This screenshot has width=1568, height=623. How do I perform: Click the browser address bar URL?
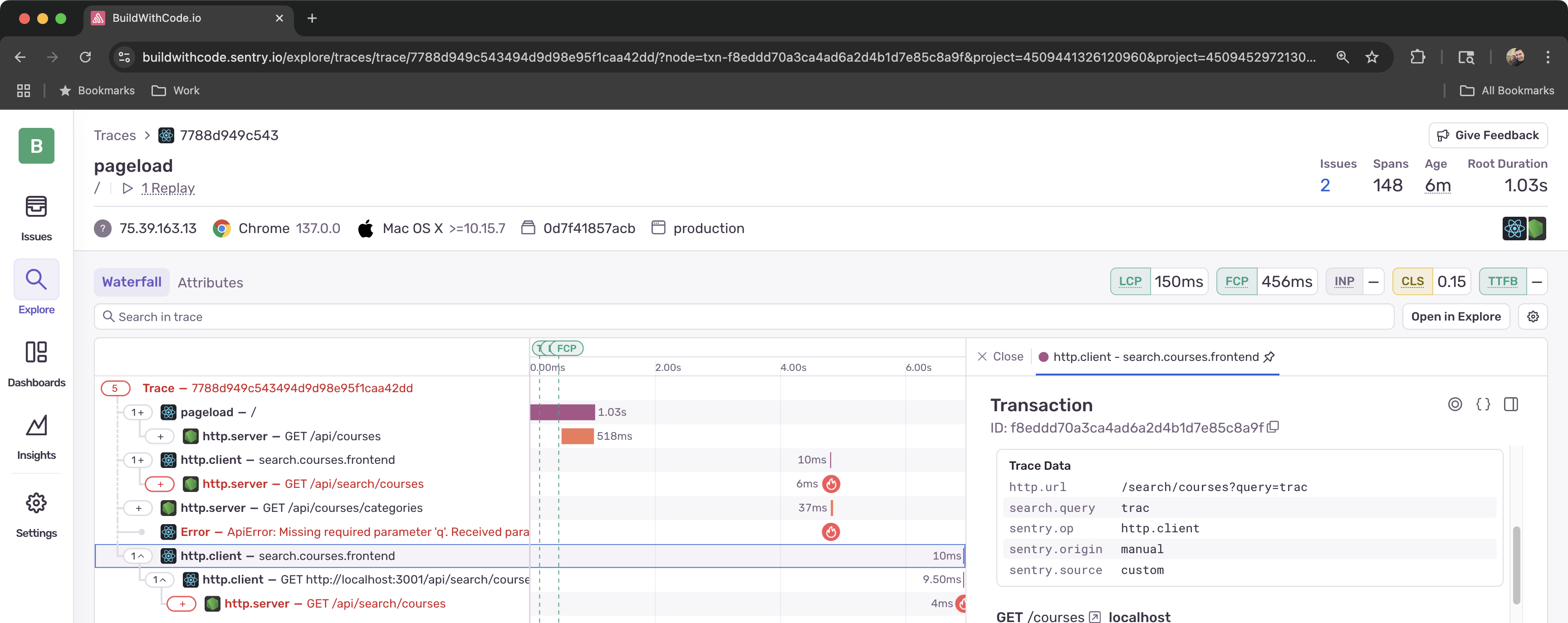pyautogui.click(x=728, y=57)
